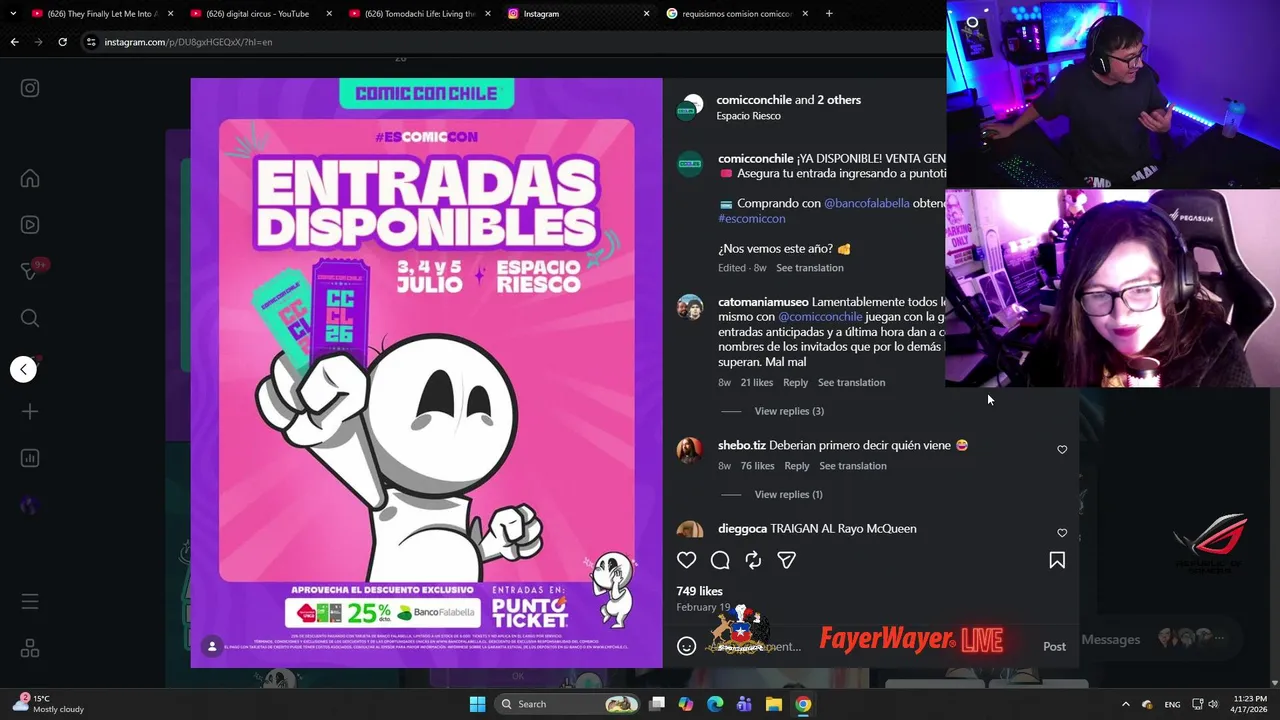The image size is (1280, 720).
Task: Click the comment bubble icon
Action: coord(720,560)
